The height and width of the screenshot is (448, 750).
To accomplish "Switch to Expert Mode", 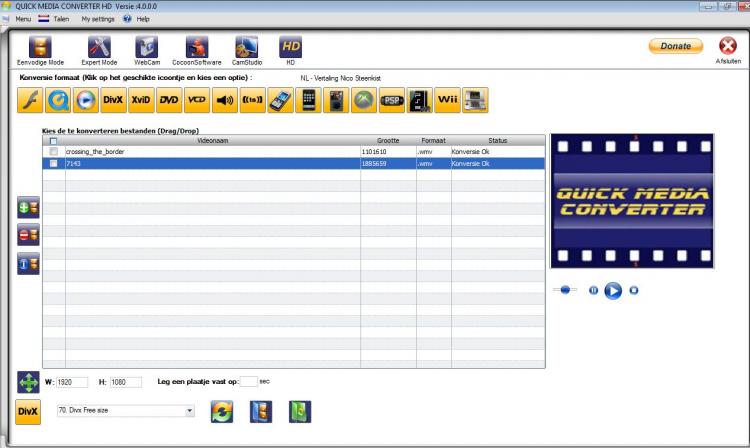I will click(x=98, y=50).
